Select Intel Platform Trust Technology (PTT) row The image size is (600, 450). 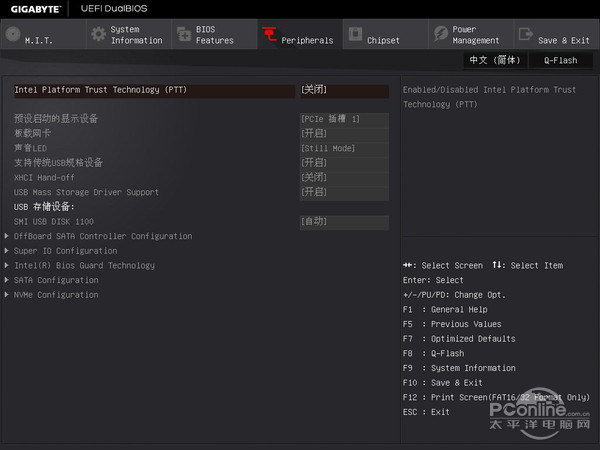point(154,90)
